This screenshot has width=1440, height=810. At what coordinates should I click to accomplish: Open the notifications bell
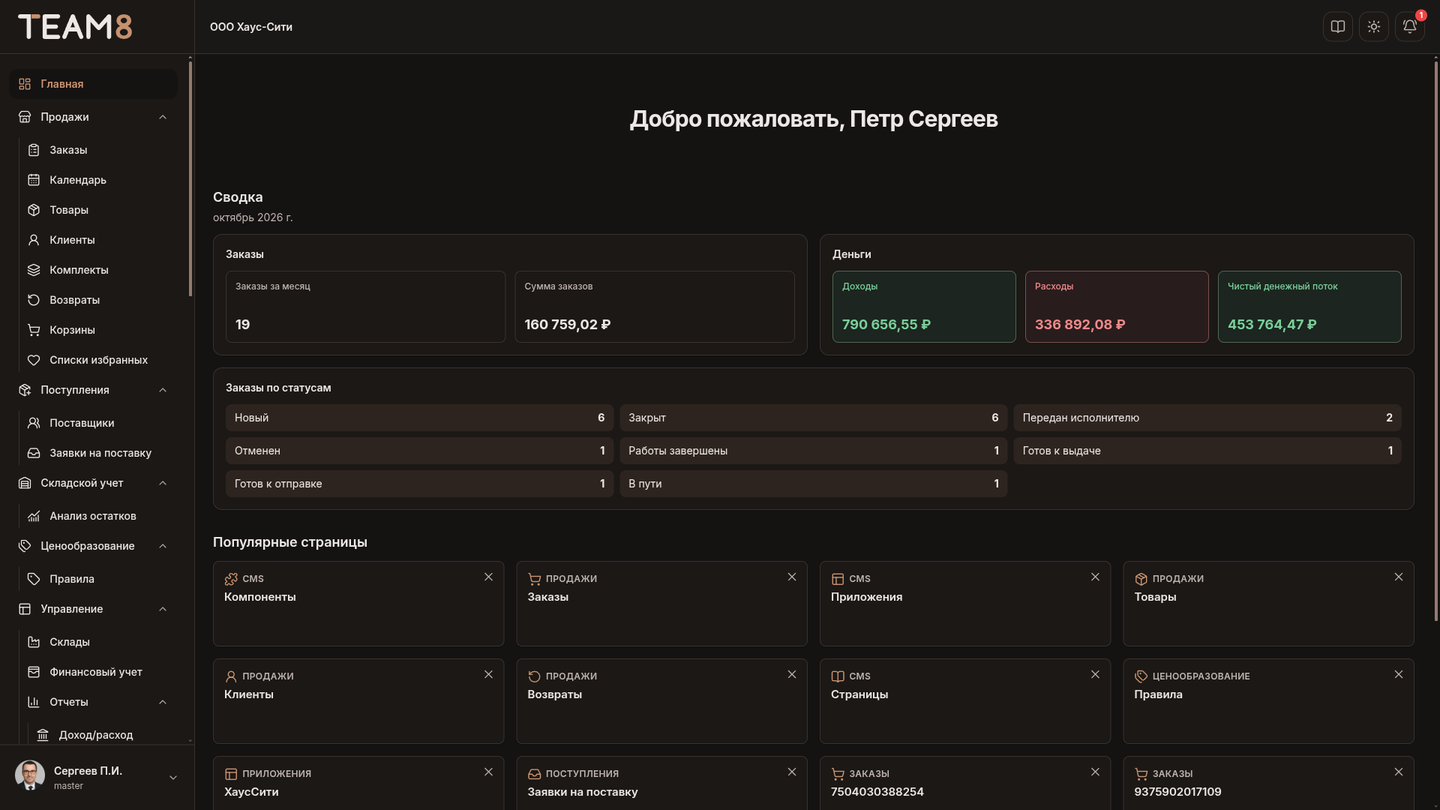1410,27
